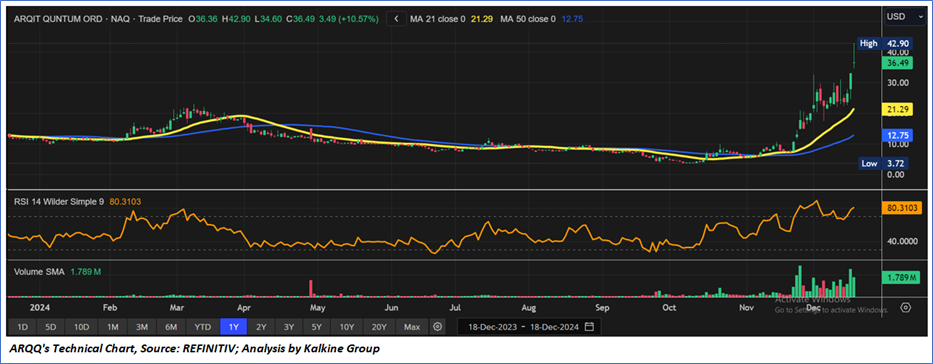Click the green 1.789M volume axis tag
Screen dimensions: 933x364
901,277
